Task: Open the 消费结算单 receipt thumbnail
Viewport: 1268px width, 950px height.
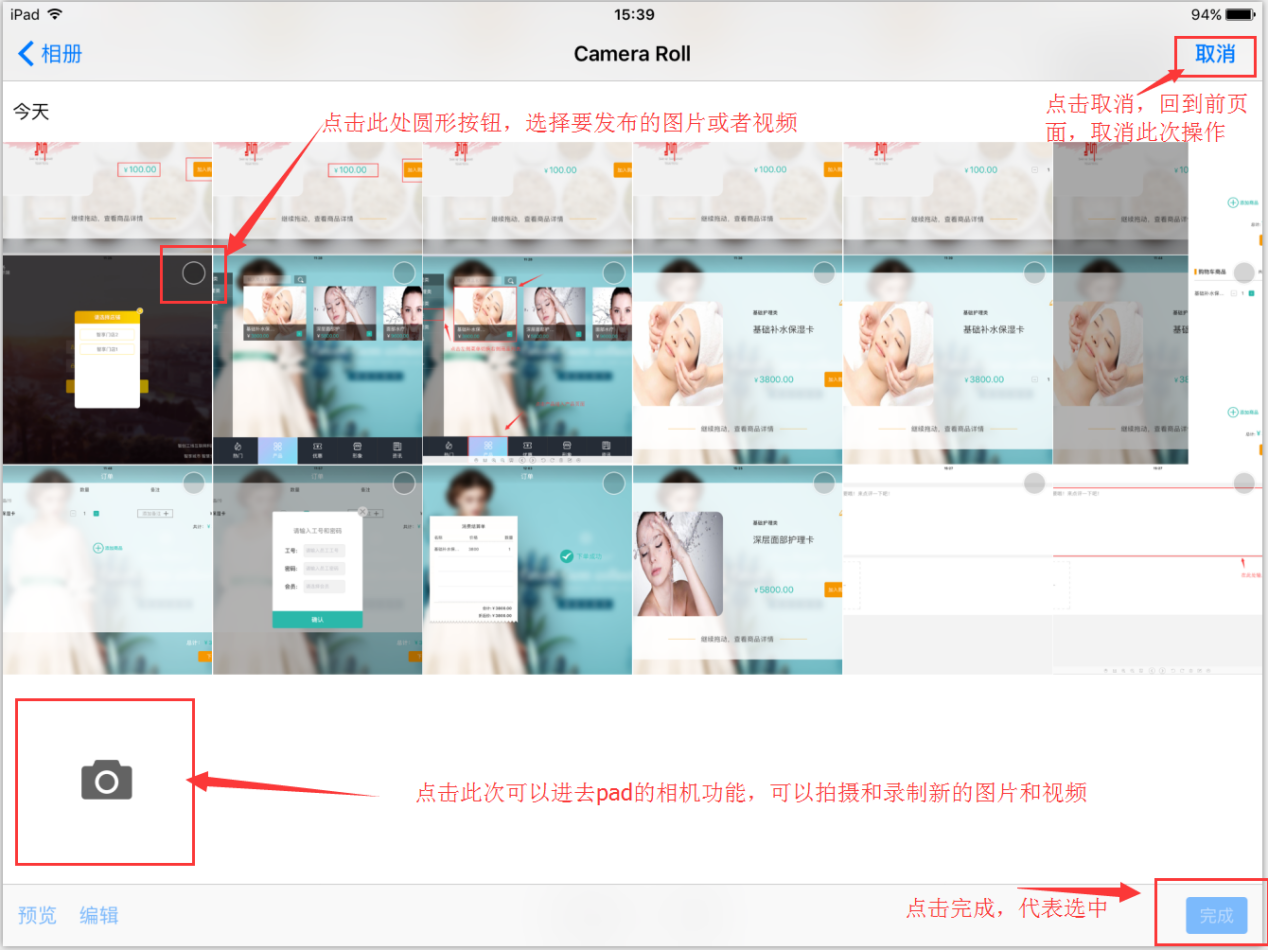Action: pos(527,569)
